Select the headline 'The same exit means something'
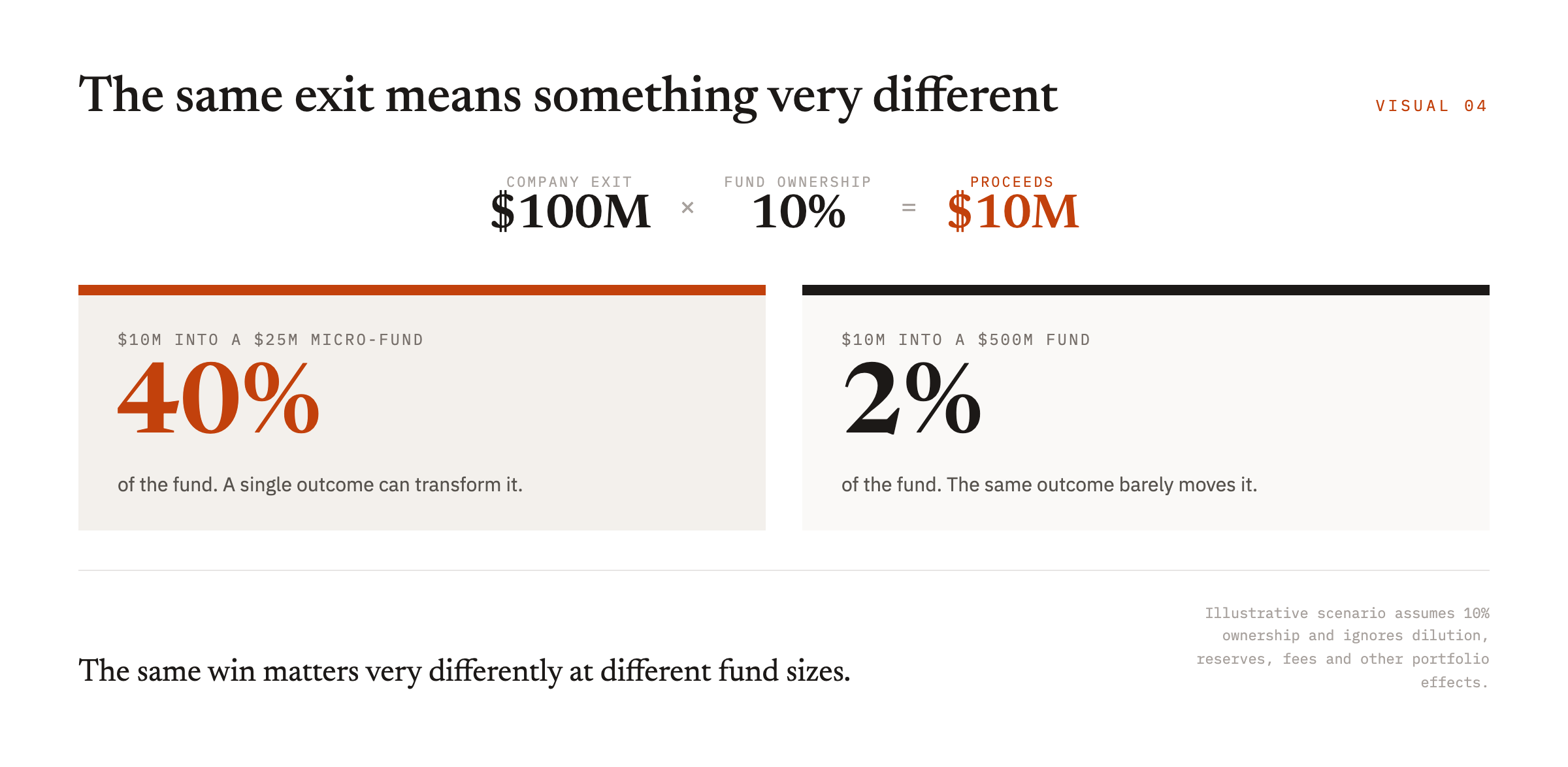This screenshot has width=1568, height=767. pos(418,95)
